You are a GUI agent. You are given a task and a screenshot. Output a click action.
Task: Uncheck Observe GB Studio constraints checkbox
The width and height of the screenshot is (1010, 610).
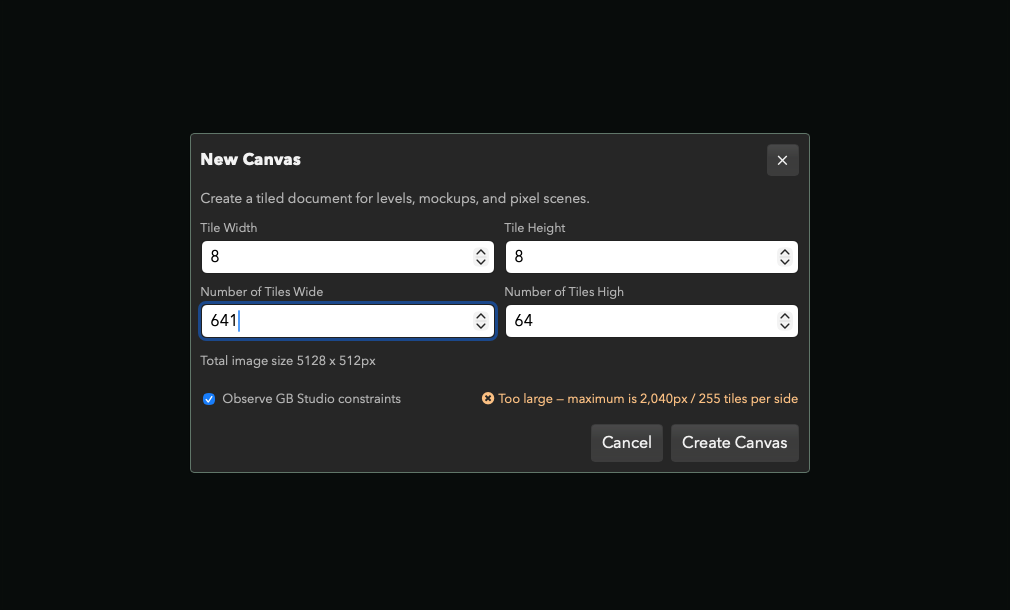[209, 399]
